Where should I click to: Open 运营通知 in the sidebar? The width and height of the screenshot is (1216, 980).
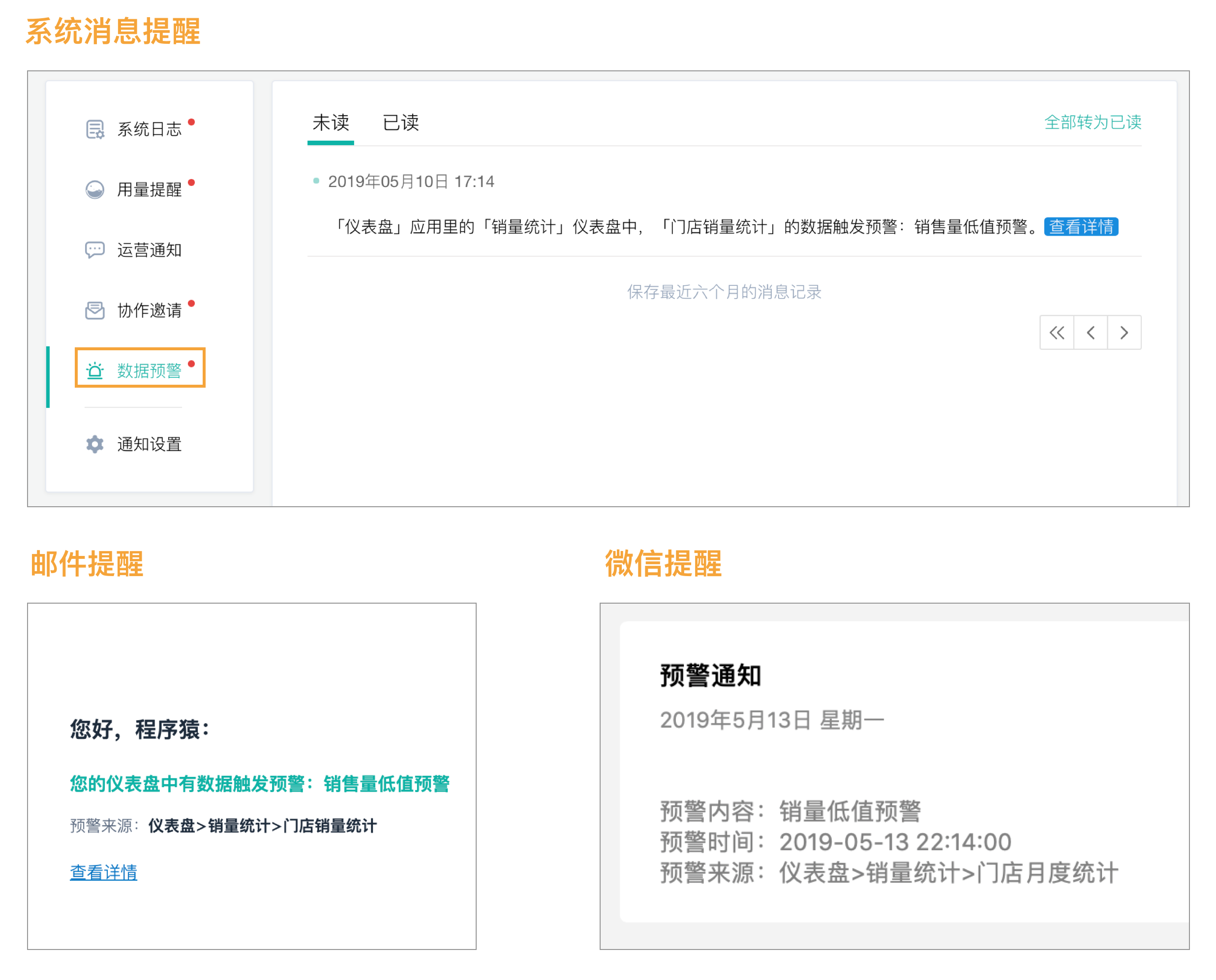[150, 250]
